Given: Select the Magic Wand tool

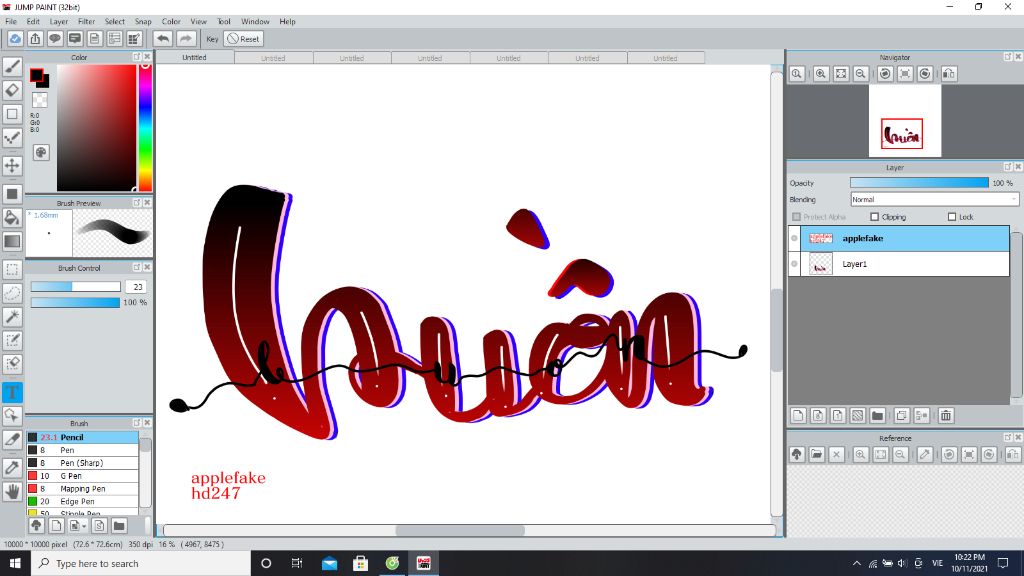Looking at the screenshot, I should (x=12, y=317).
